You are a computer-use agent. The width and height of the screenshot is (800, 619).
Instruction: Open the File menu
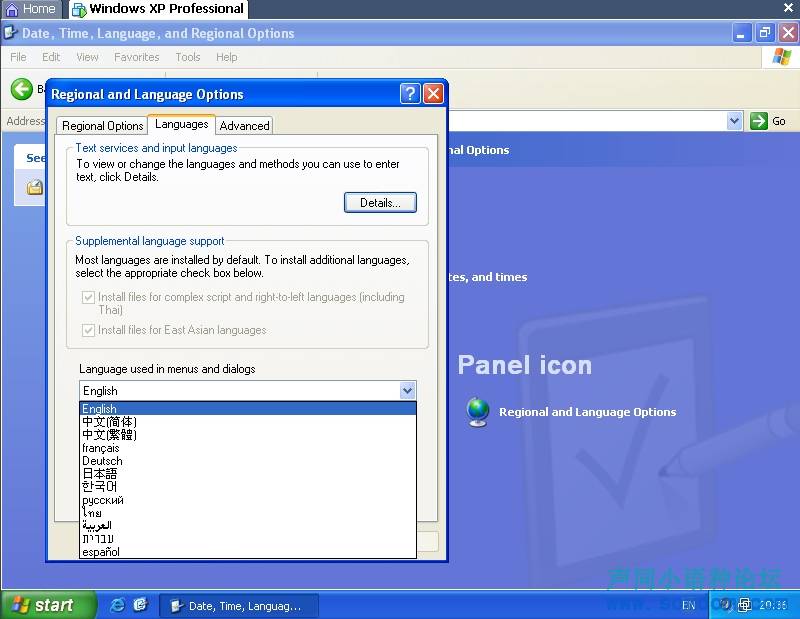pyautogui.click(x=18, y=57)
